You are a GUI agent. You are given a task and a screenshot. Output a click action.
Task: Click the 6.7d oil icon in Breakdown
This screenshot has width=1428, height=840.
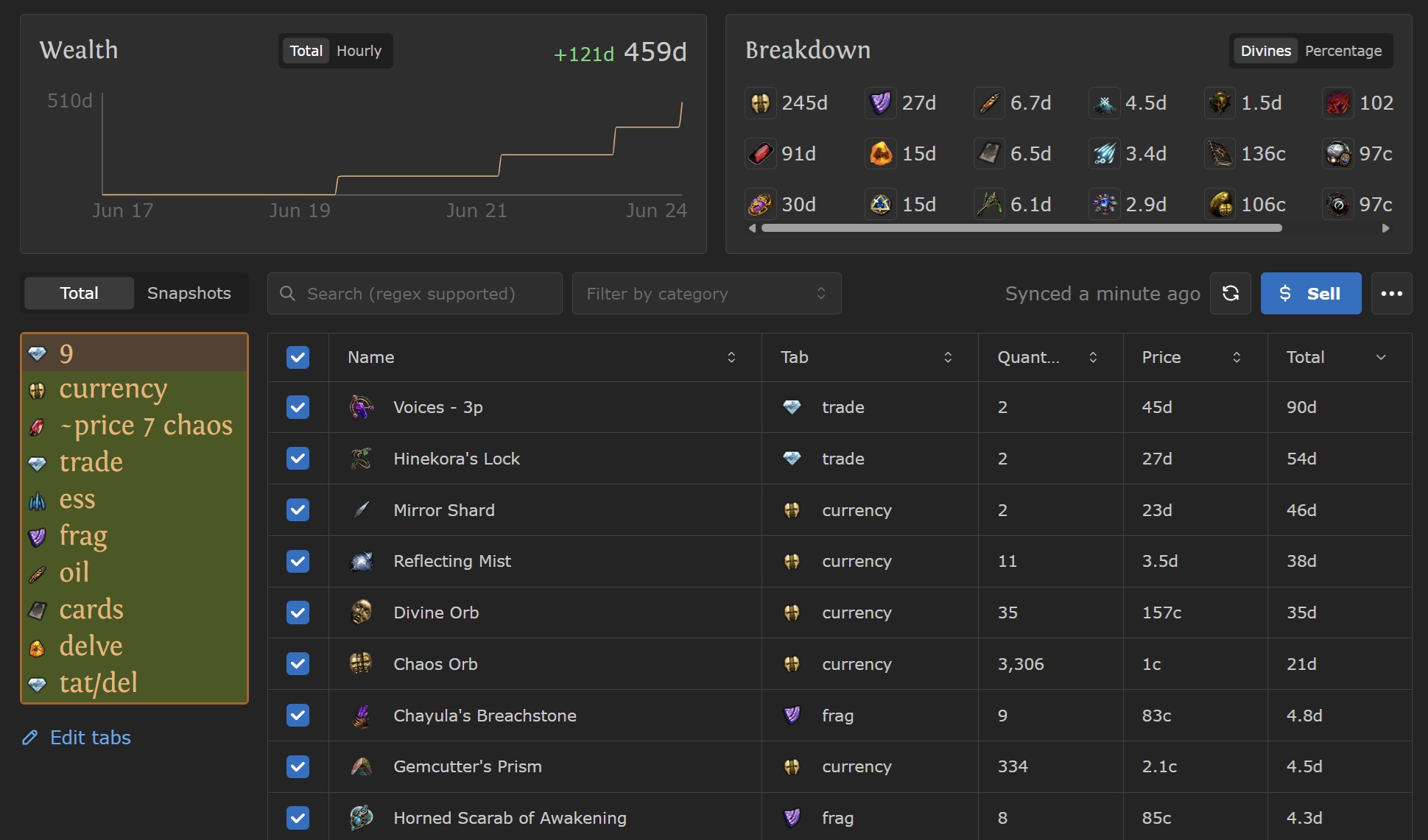pos(989,103)
